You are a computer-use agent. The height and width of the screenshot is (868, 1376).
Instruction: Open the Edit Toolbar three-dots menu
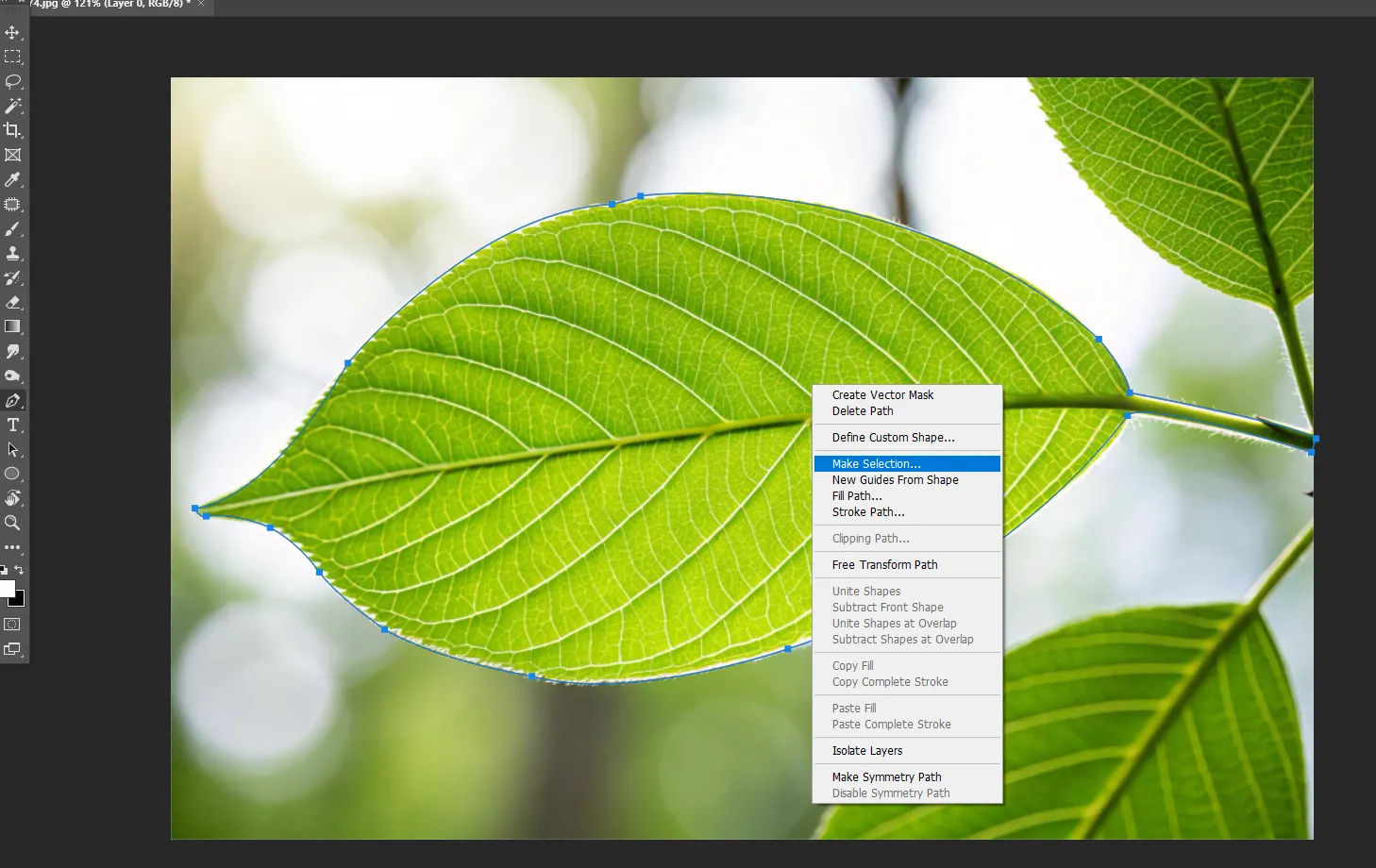tap(12, 547)
